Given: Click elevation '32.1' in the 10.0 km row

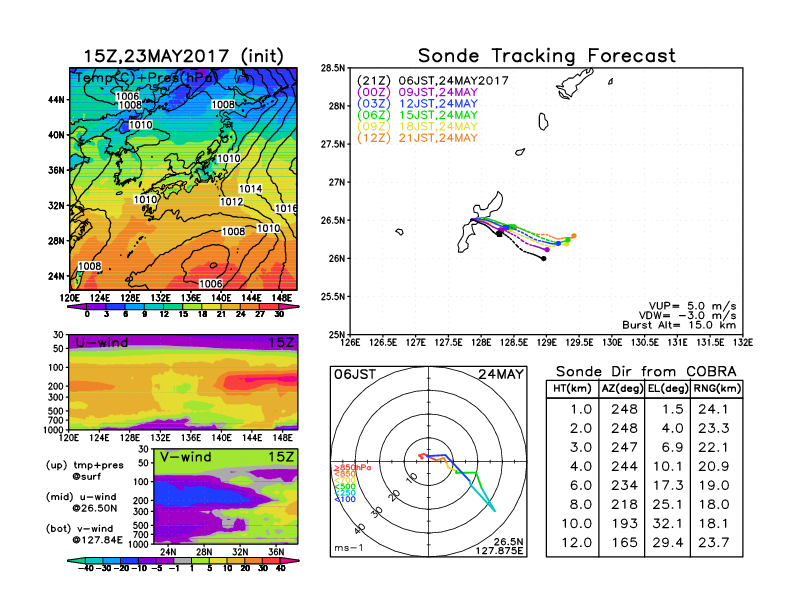Looking at the screenshot, I should click(668, 524).
